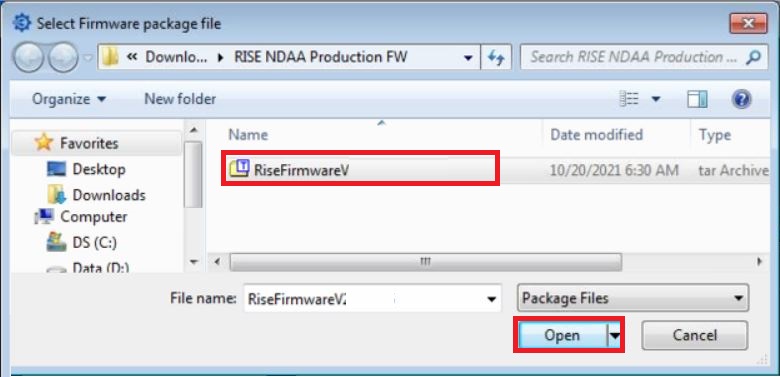Click the Search RISE NDAA Production field
780x377 pixels.
[633, 57]
